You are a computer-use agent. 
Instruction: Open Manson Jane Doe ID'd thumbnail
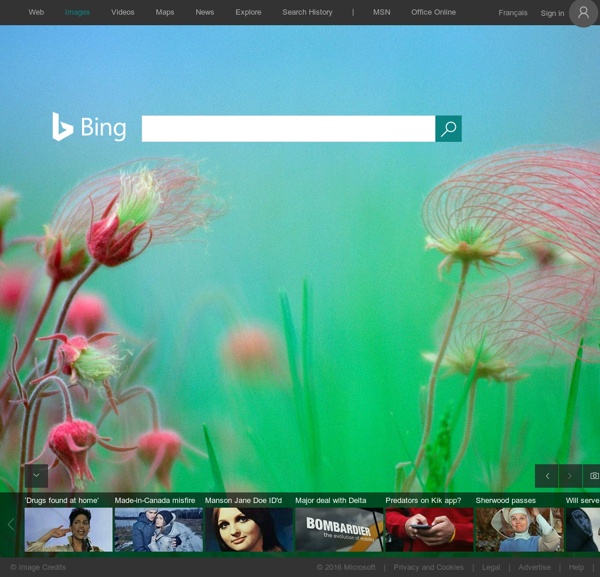point(249,530)
